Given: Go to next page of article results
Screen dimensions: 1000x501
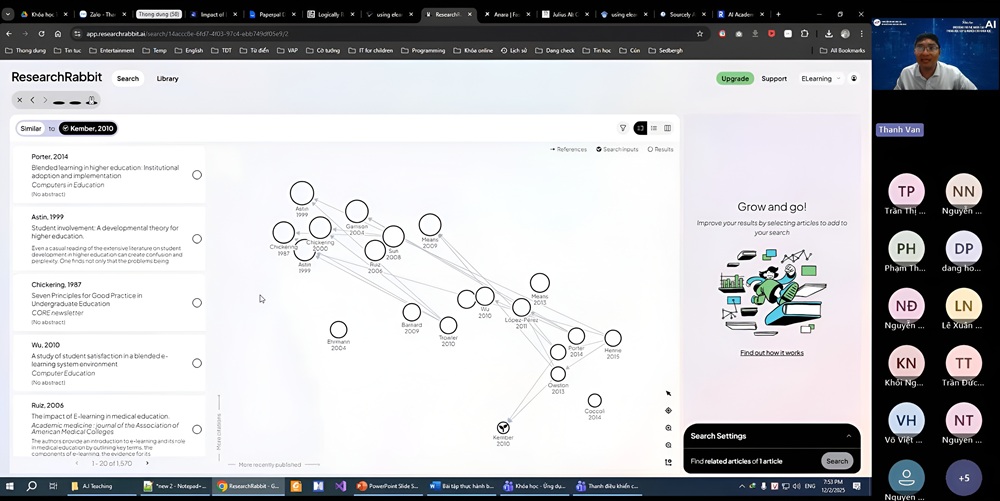Looking at the screenshot, I should (x=147, y=463).
